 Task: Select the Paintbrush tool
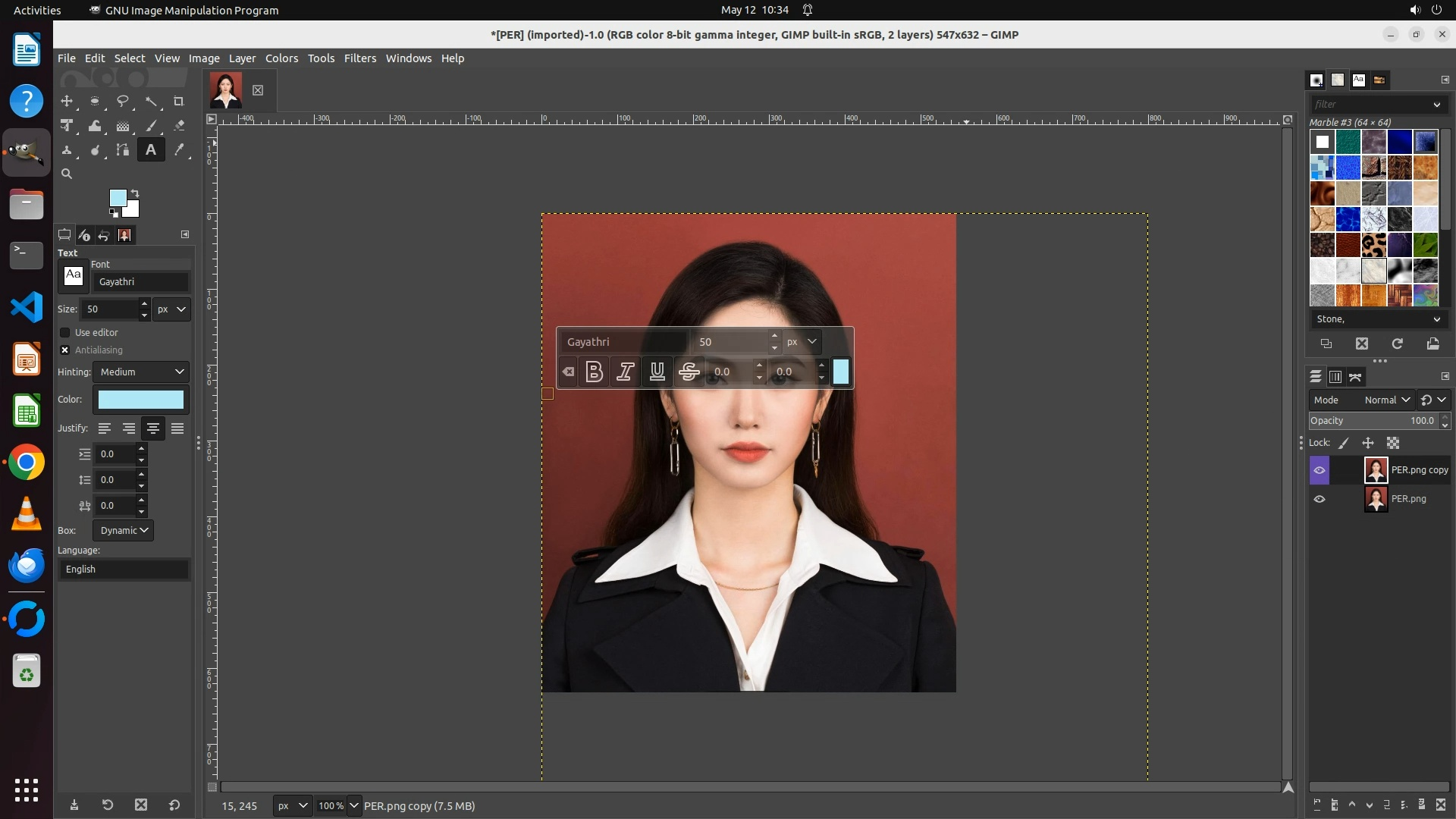click(151, 126)
